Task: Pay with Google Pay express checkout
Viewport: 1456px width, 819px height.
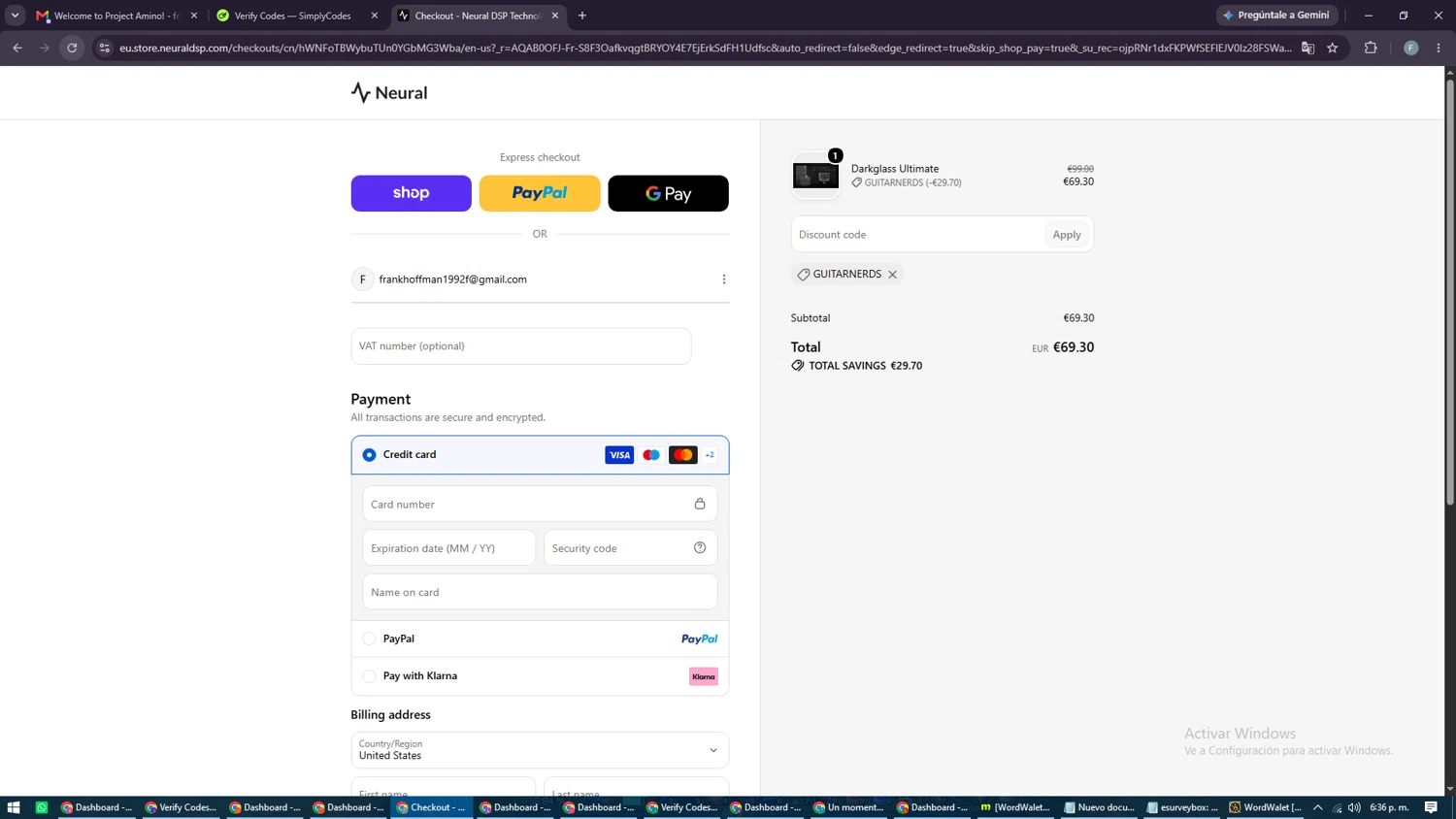Action: 668,193
